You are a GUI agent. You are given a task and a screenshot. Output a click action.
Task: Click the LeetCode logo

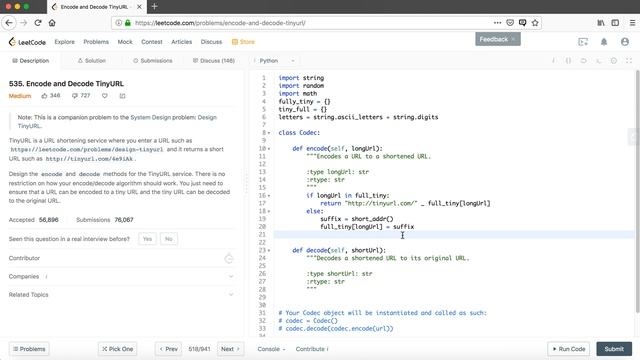27,42
